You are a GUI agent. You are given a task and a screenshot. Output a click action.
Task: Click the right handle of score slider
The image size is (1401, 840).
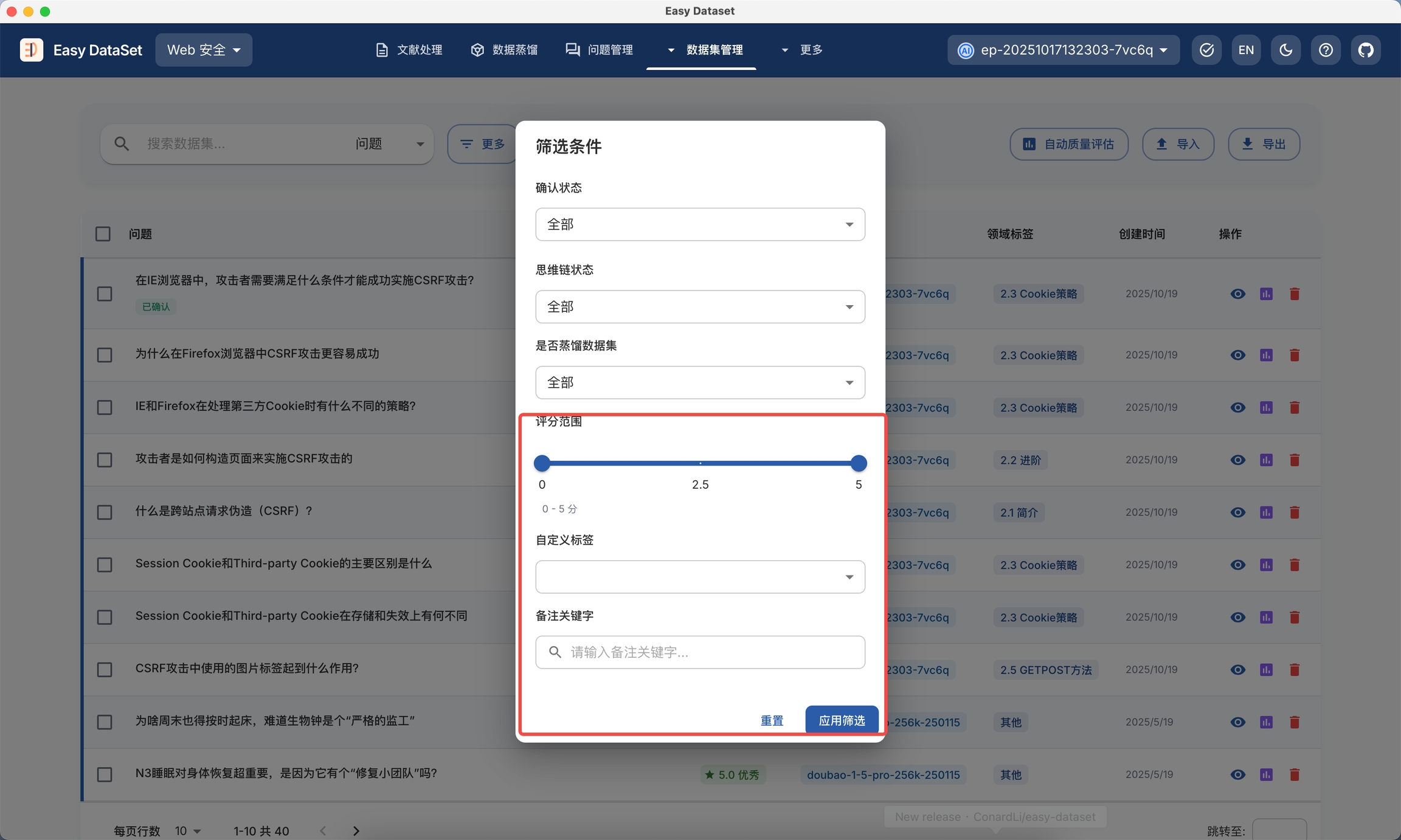(x=858, y=463)
